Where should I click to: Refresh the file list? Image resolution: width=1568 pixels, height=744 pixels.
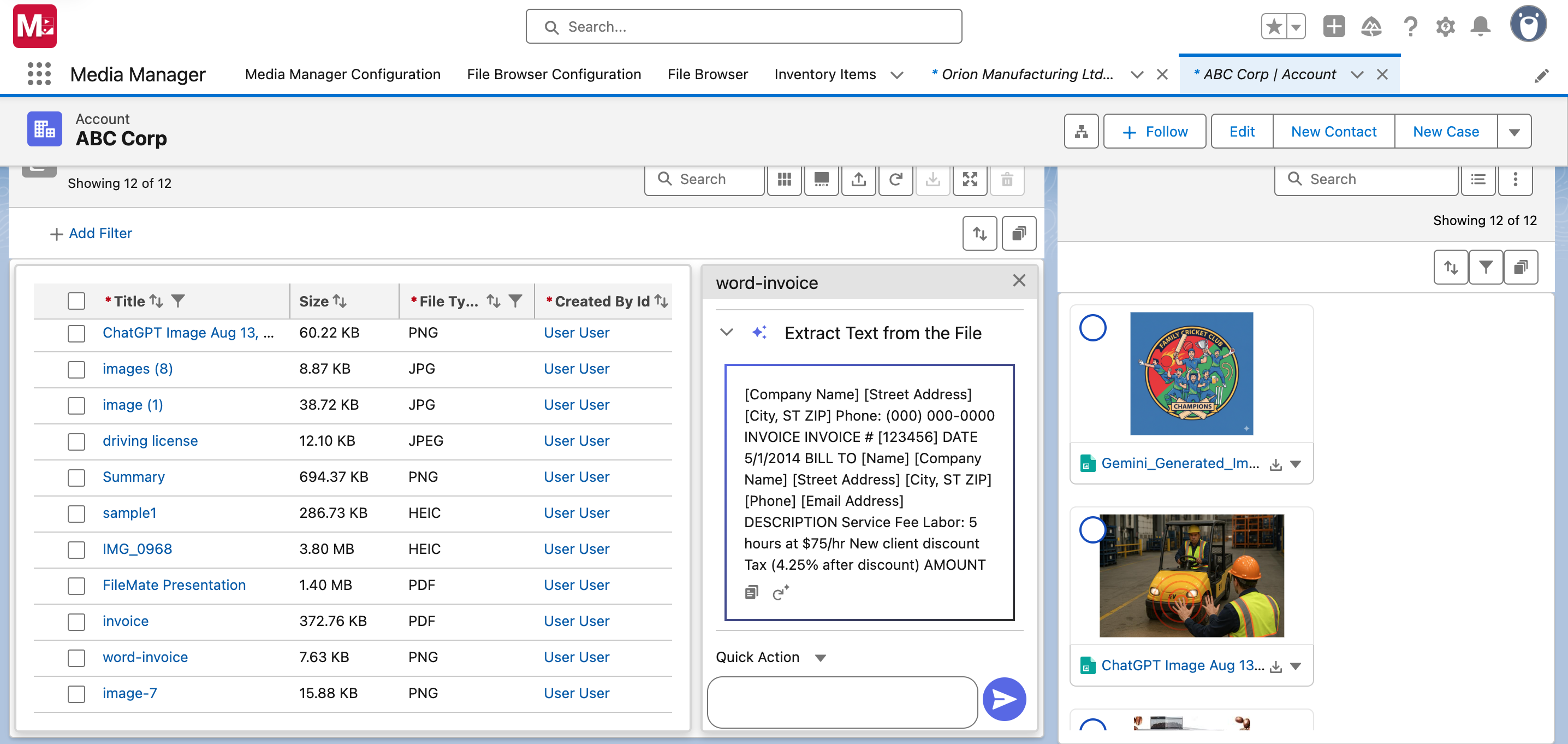(895, 179)
